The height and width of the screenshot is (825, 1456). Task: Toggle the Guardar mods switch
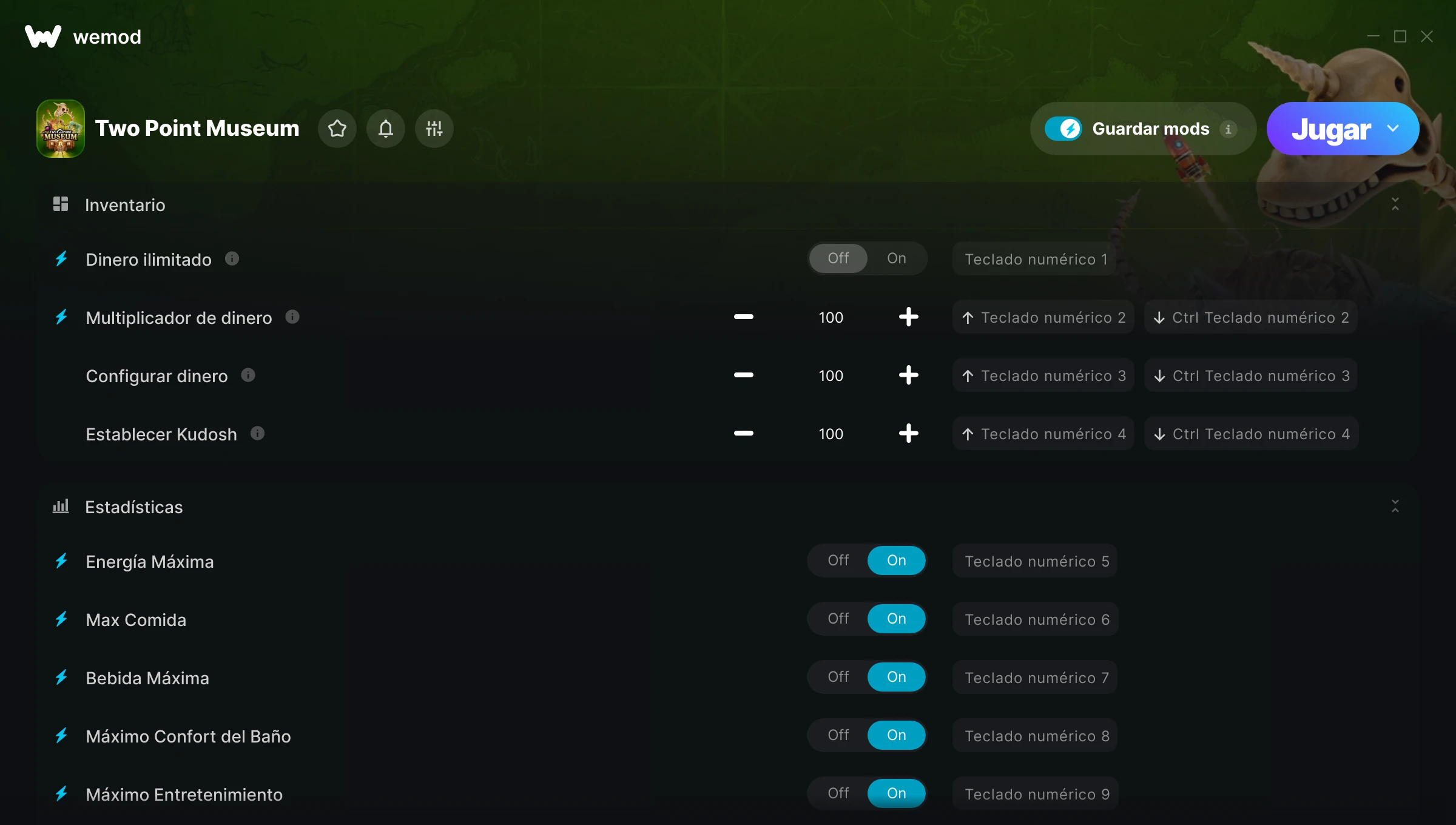(x=1063, y=129)
